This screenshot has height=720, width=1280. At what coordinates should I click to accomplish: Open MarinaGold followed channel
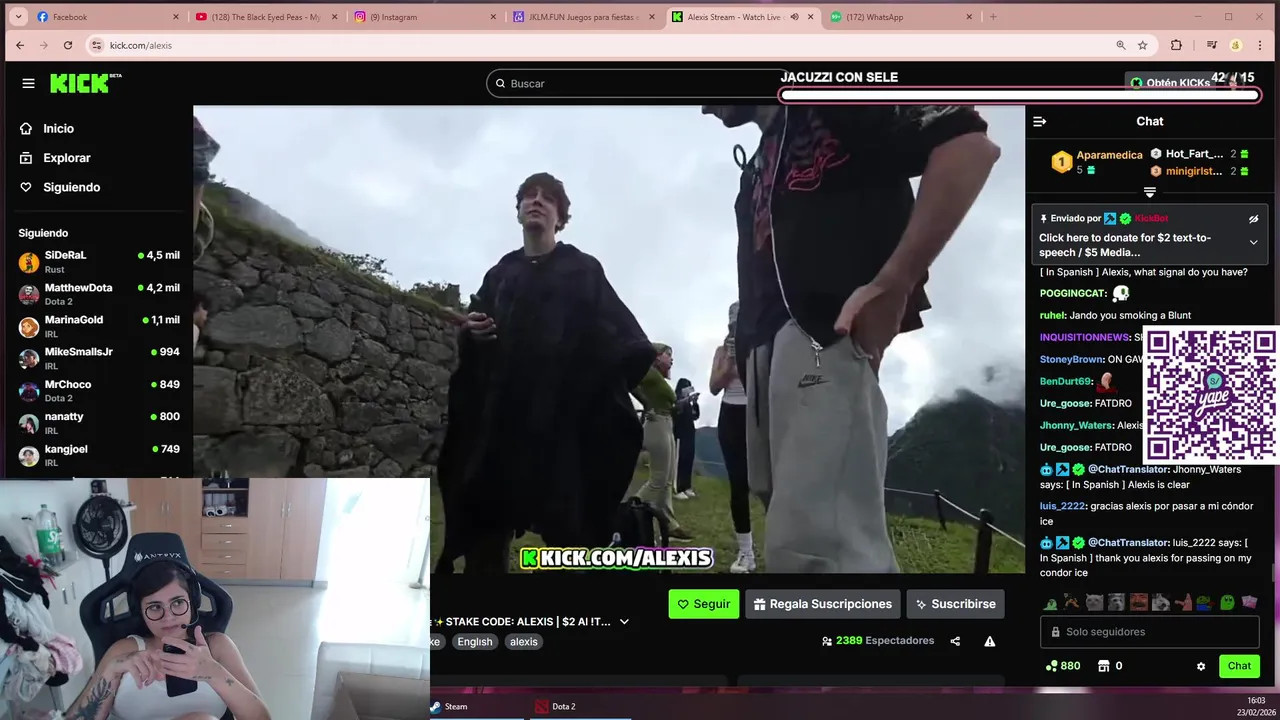98,326
